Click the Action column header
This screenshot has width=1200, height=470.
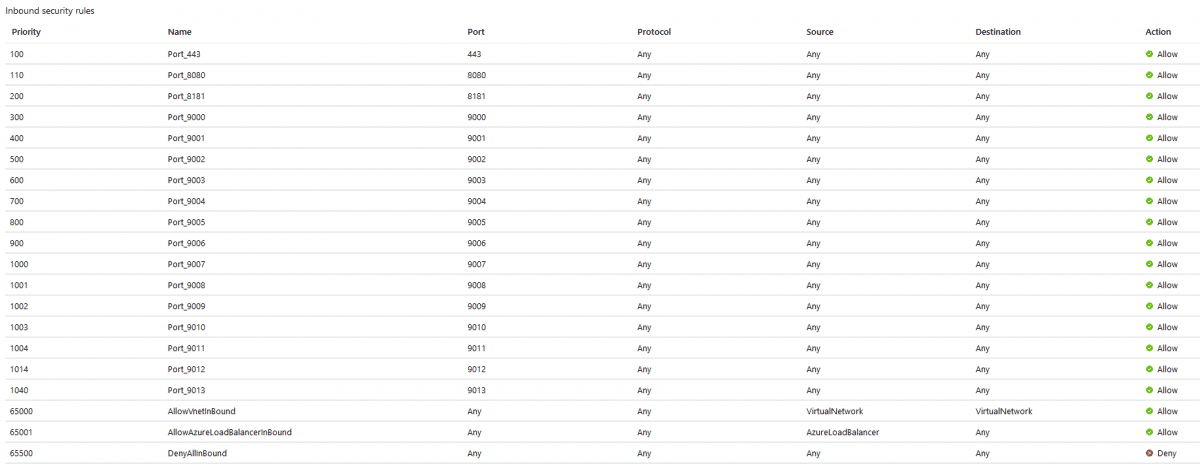click(1158, 32)
